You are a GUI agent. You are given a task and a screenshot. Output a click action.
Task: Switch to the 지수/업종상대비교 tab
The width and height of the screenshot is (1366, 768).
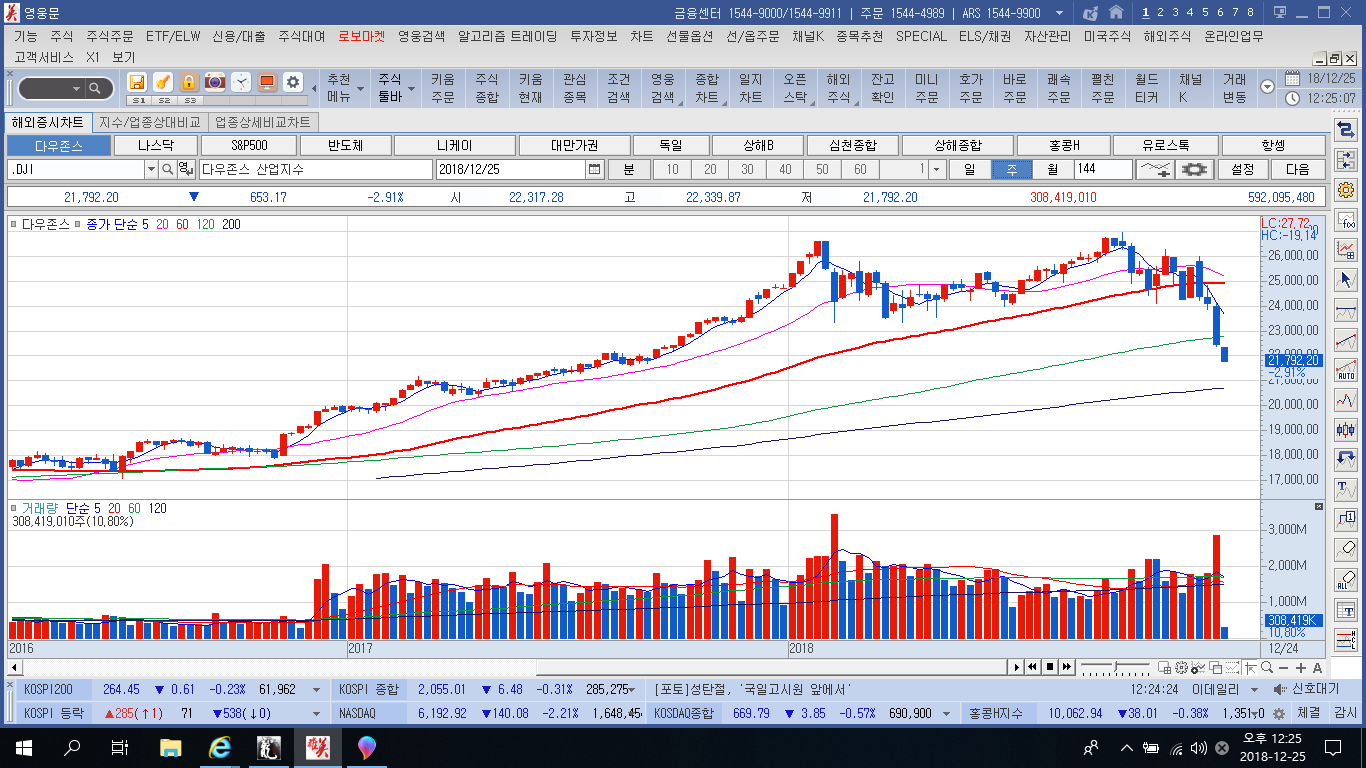pyautogui.click(x=150, y=122)
